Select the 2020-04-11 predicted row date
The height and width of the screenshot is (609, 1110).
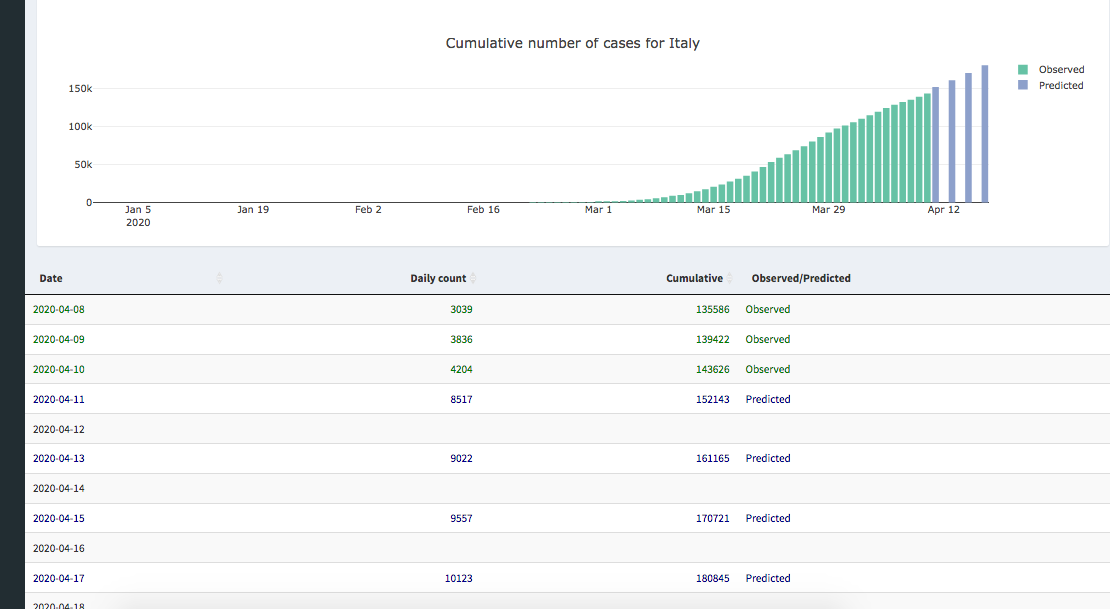click(59, 399)
